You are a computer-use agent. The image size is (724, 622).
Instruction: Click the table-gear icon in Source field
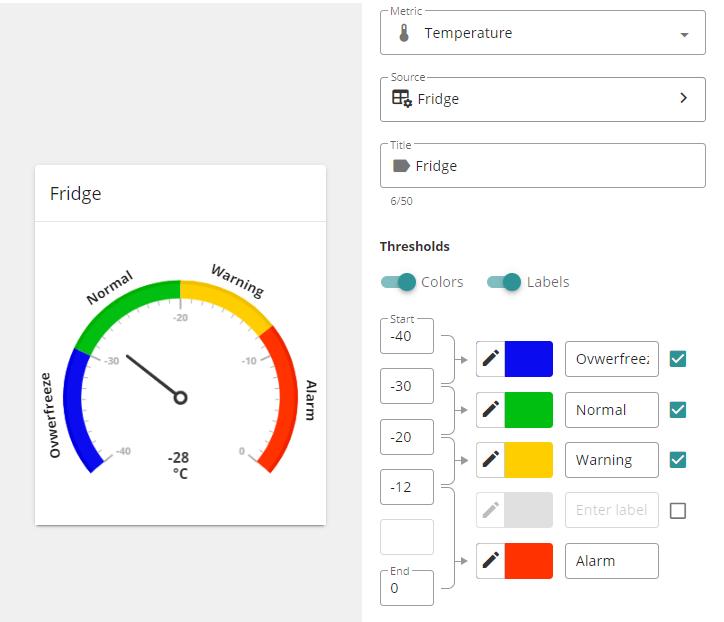click(x=402, y=99)
